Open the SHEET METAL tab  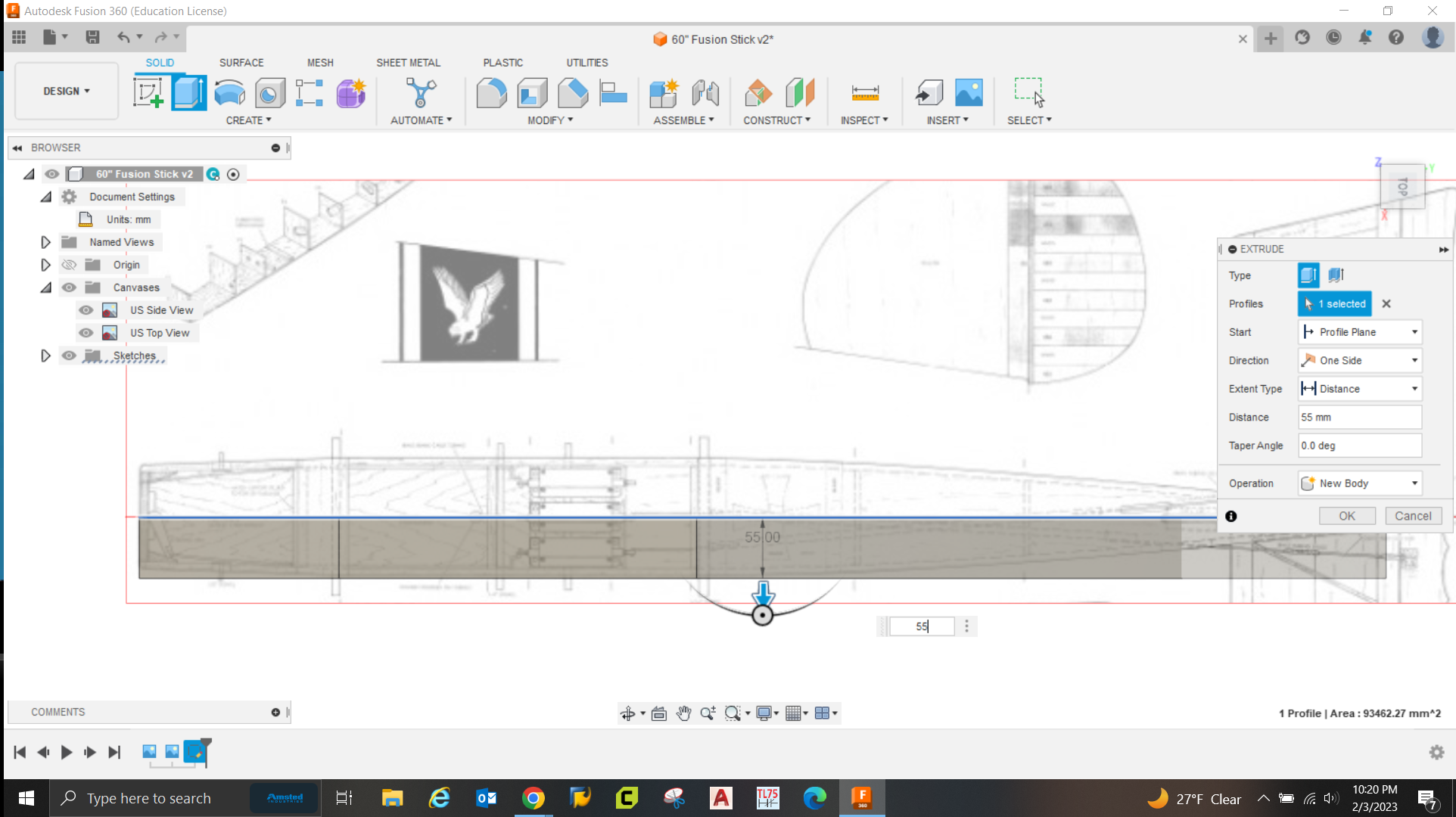pyautogui.click(x=408, y=63)
